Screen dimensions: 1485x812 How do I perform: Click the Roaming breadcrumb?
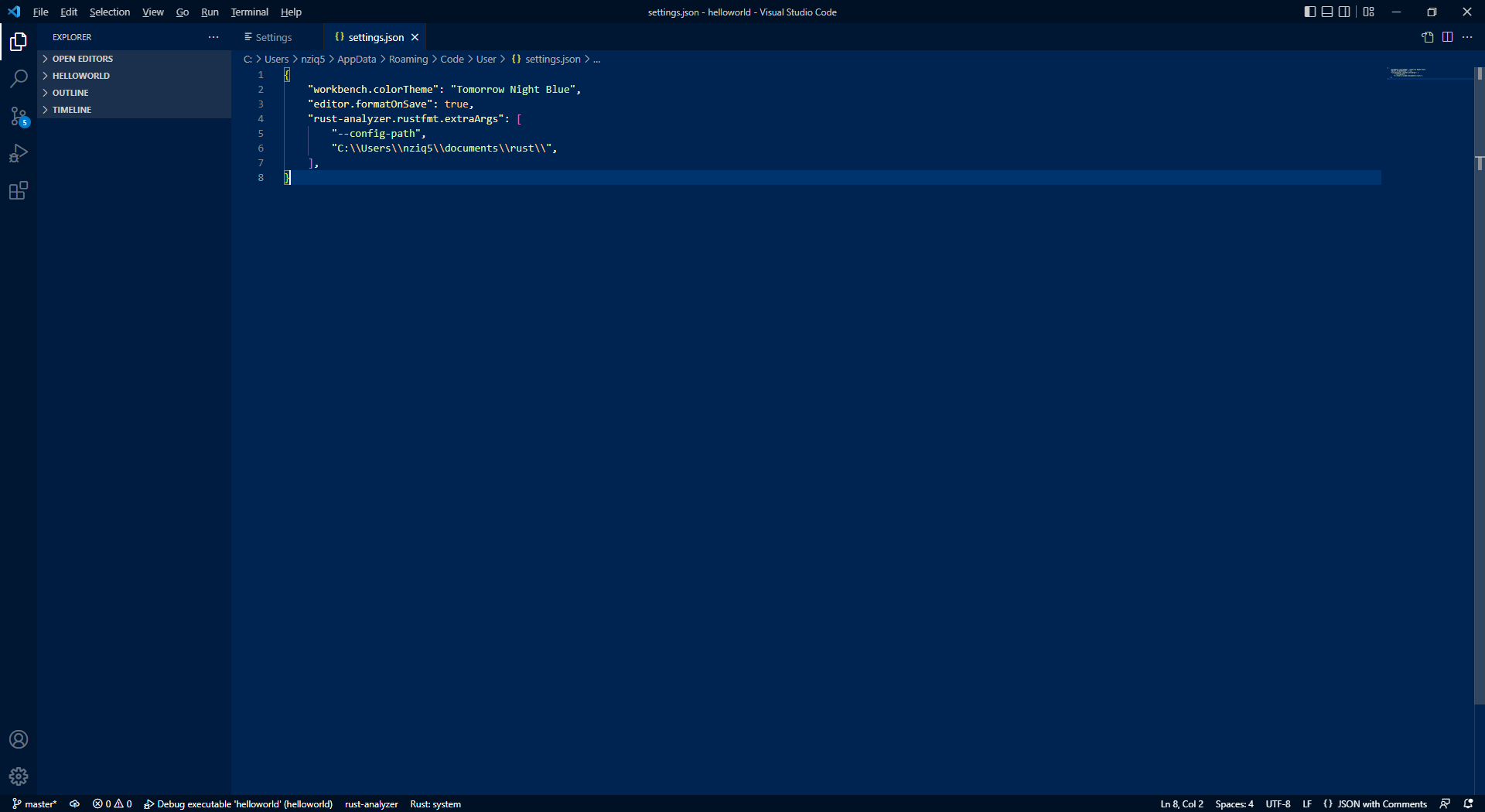[408, 60]
